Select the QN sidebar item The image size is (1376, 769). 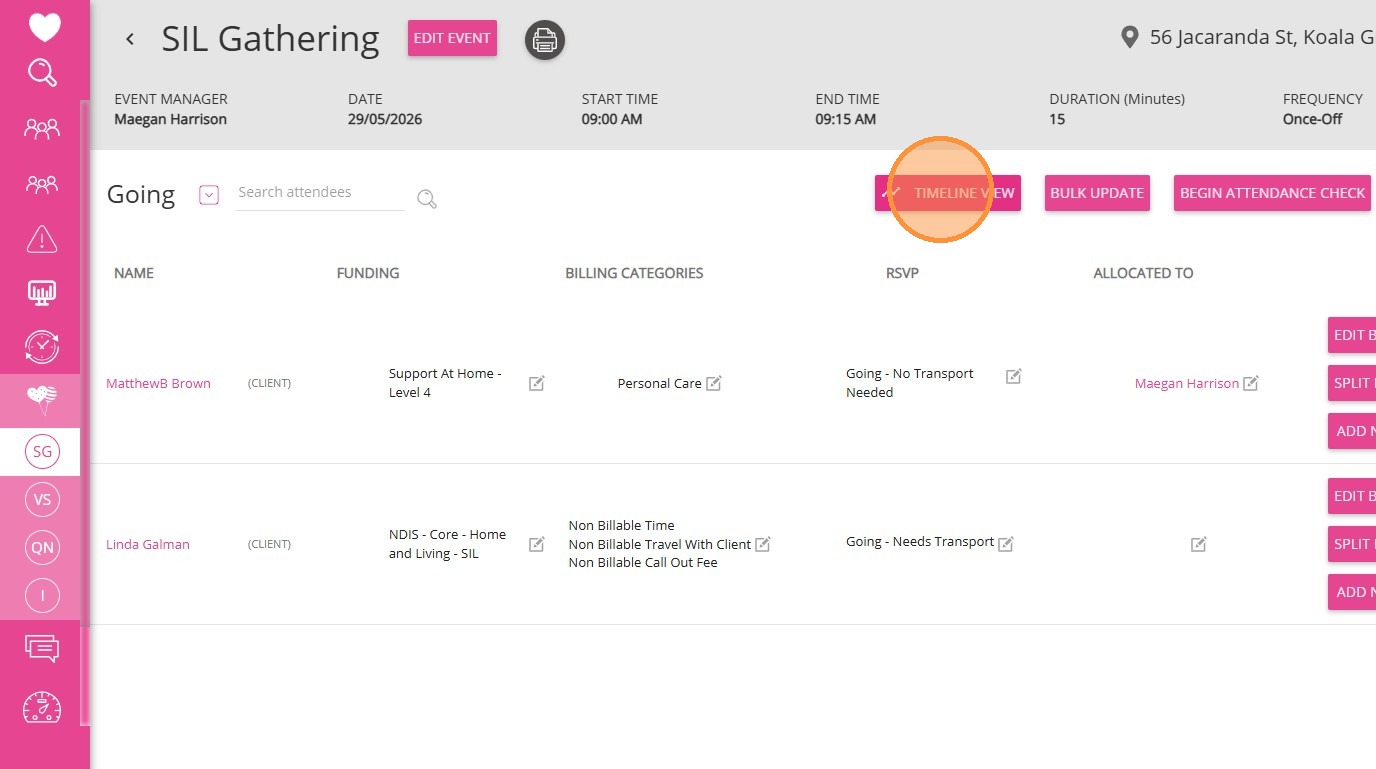(x=42, y=547)
